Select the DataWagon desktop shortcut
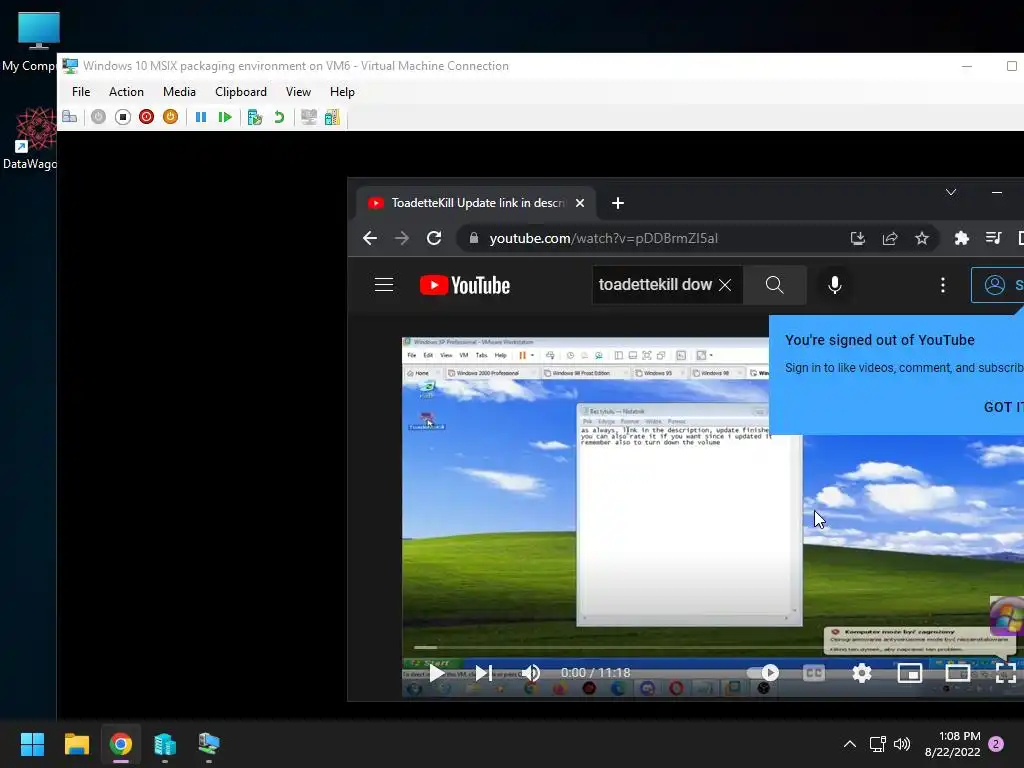This screenshot has height=768, width=1024. 30,139
